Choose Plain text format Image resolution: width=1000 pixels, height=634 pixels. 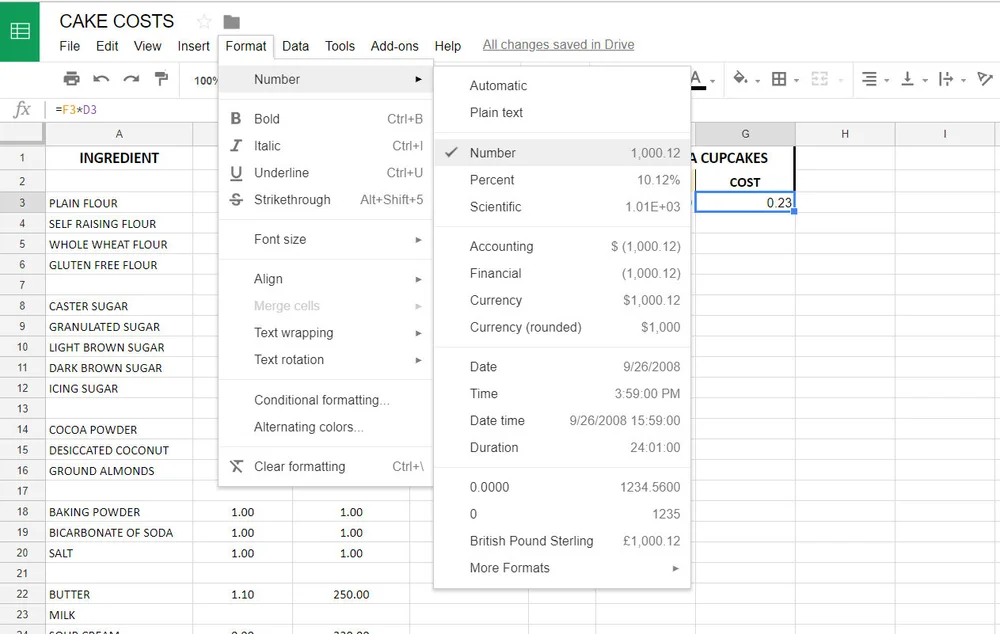tap(562, 112)
